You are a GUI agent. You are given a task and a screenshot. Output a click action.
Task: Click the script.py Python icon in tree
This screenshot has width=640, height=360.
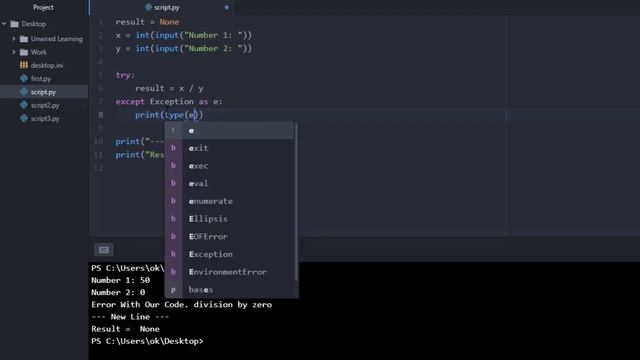coord(24,92)
